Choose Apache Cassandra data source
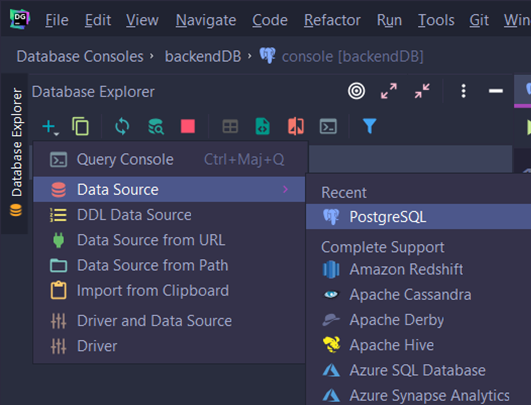 coord(419,295)
